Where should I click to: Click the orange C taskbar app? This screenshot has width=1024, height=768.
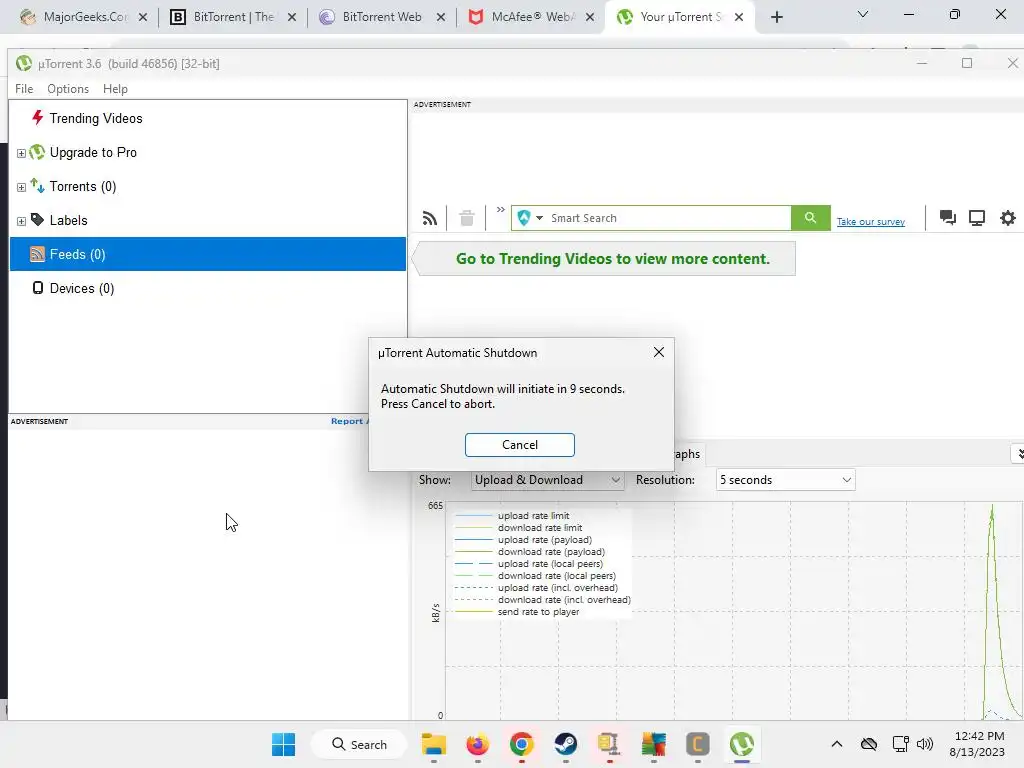pyautogui.click(x=697, y=744)
